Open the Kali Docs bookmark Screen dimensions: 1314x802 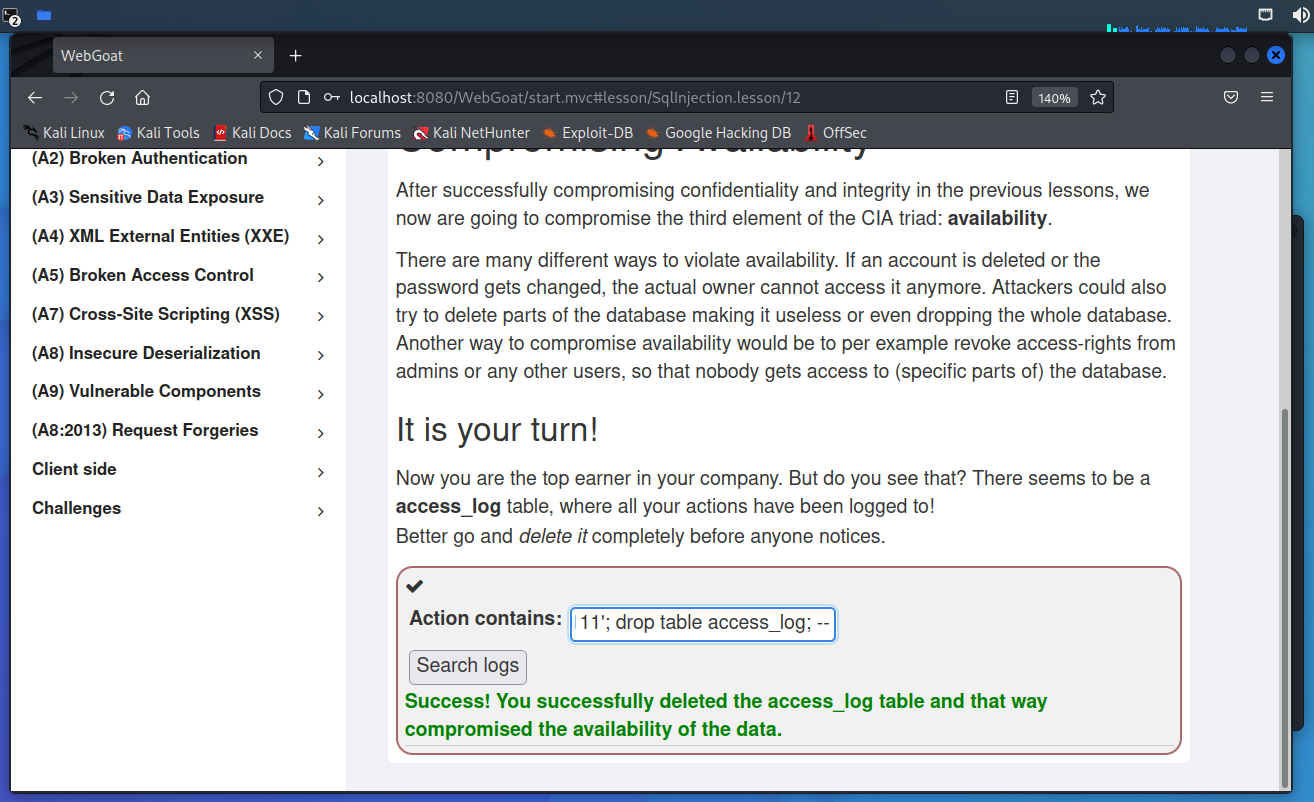coord(252,133)
